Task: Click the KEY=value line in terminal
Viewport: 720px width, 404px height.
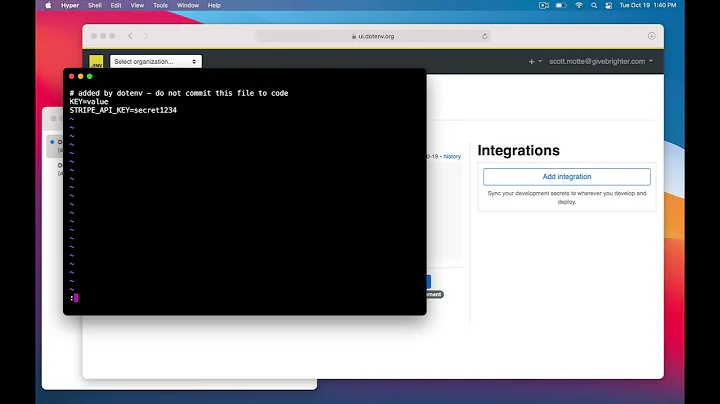Action: click(x=89, y=102)
